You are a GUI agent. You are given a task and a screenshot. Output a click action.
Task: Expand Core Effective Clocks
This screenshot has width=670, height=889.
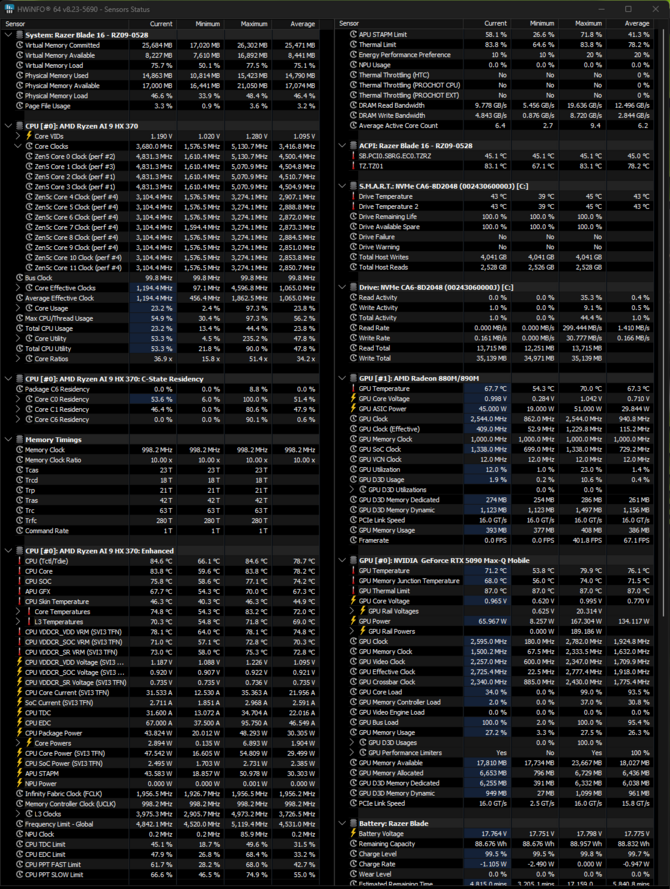18,288
